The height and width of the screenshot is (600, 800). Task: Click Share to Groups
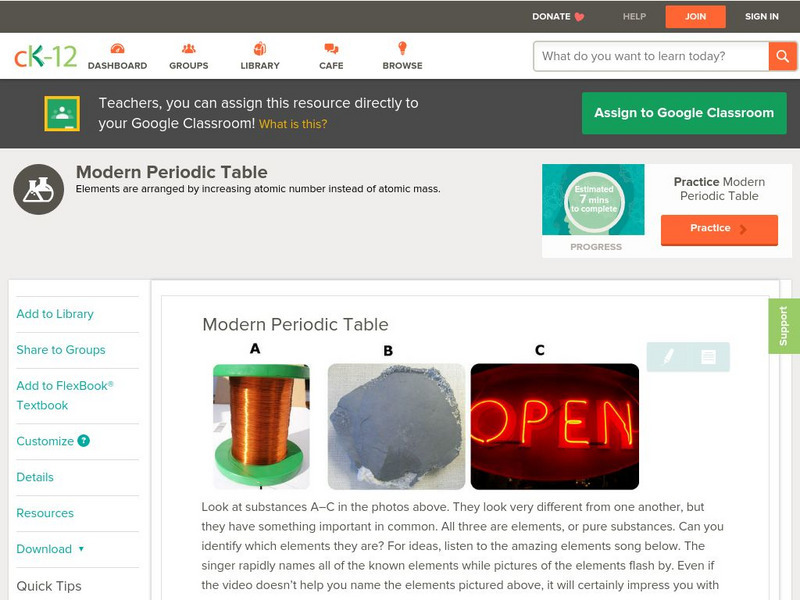[61, 350]
